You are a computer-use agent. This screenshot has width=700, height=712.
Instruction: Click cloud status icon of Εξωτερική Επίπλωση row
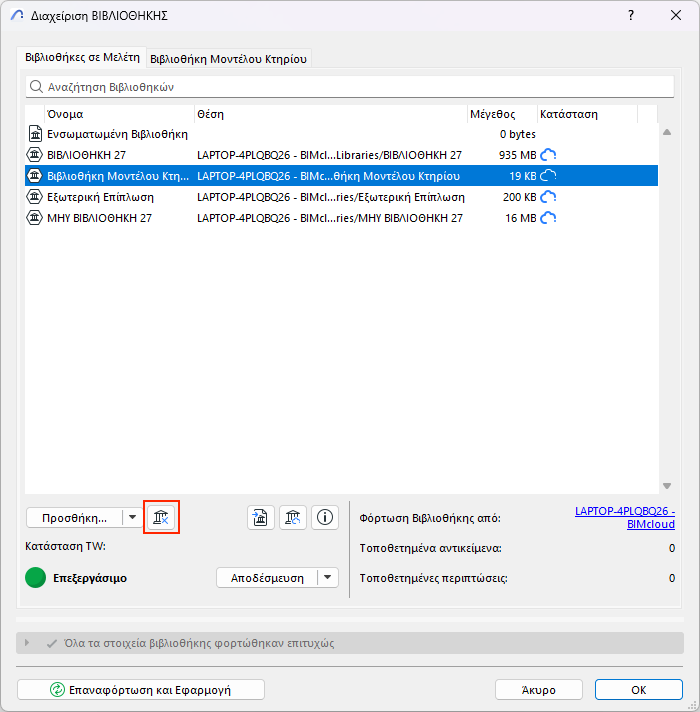(548, 197)
